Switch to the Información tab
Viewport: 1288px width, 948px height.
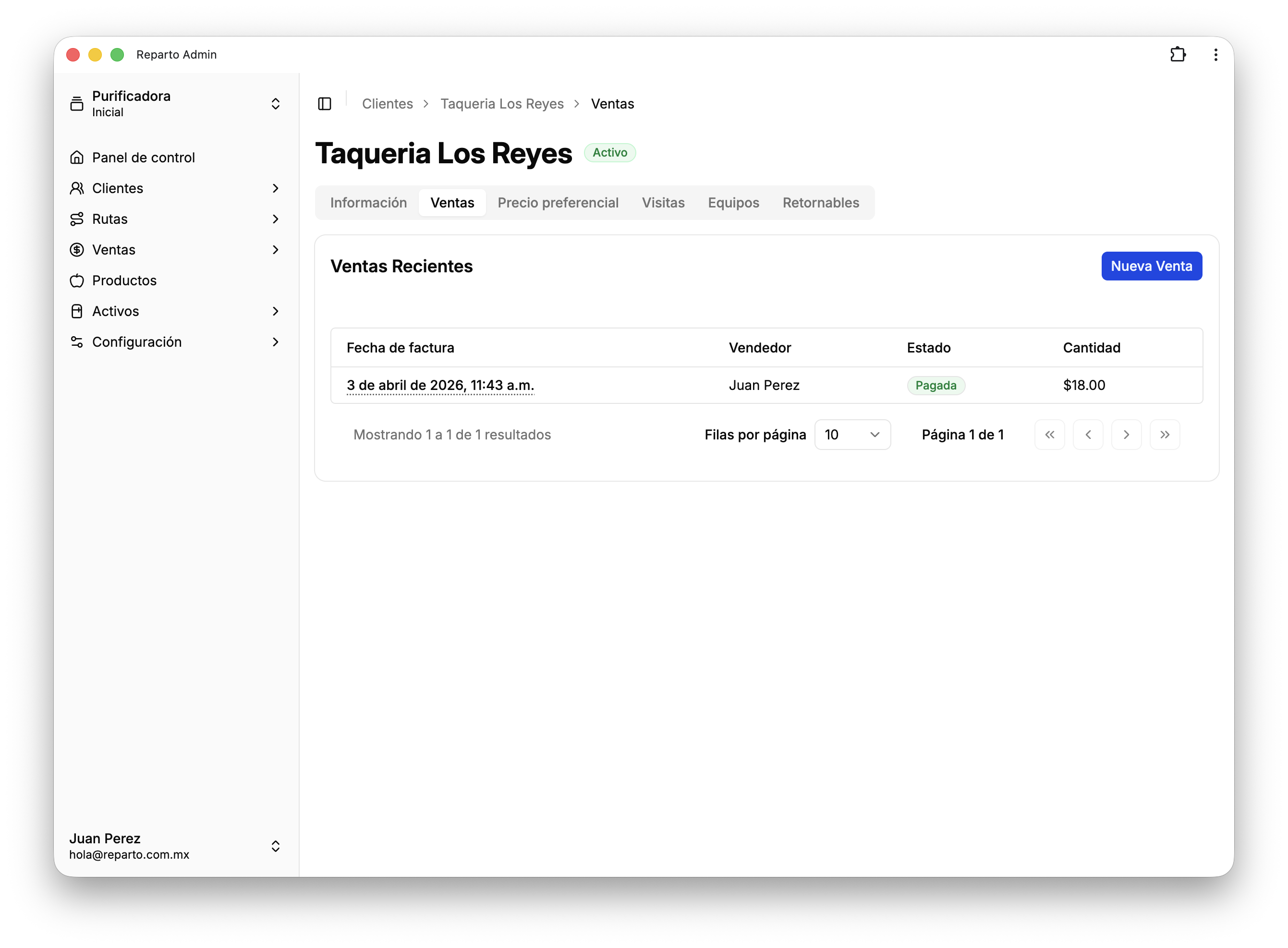pyautogui.click(x=368, y=203)
